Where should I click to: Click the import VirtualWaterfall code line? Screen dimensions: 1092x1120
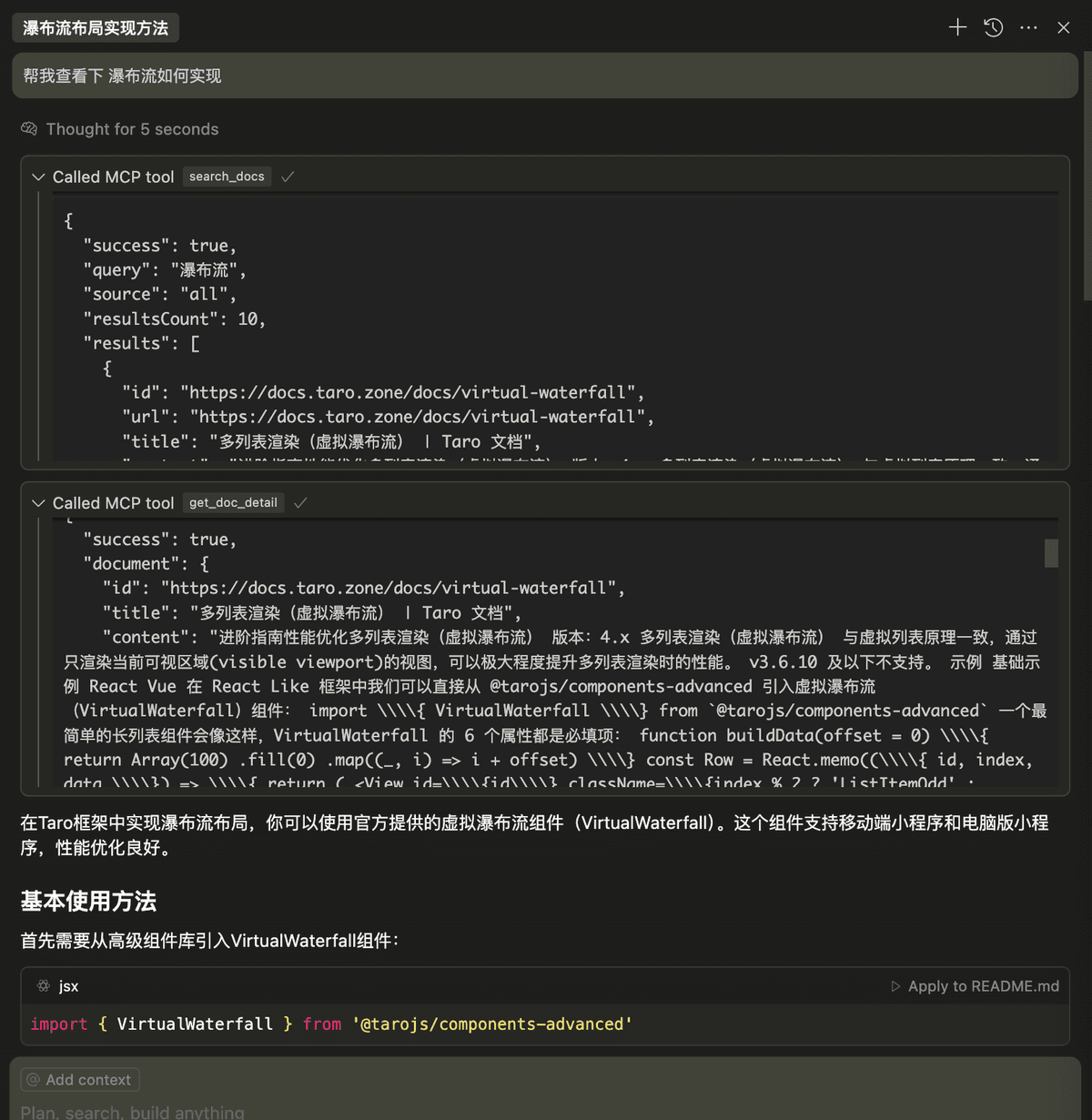click(331, 1024)
